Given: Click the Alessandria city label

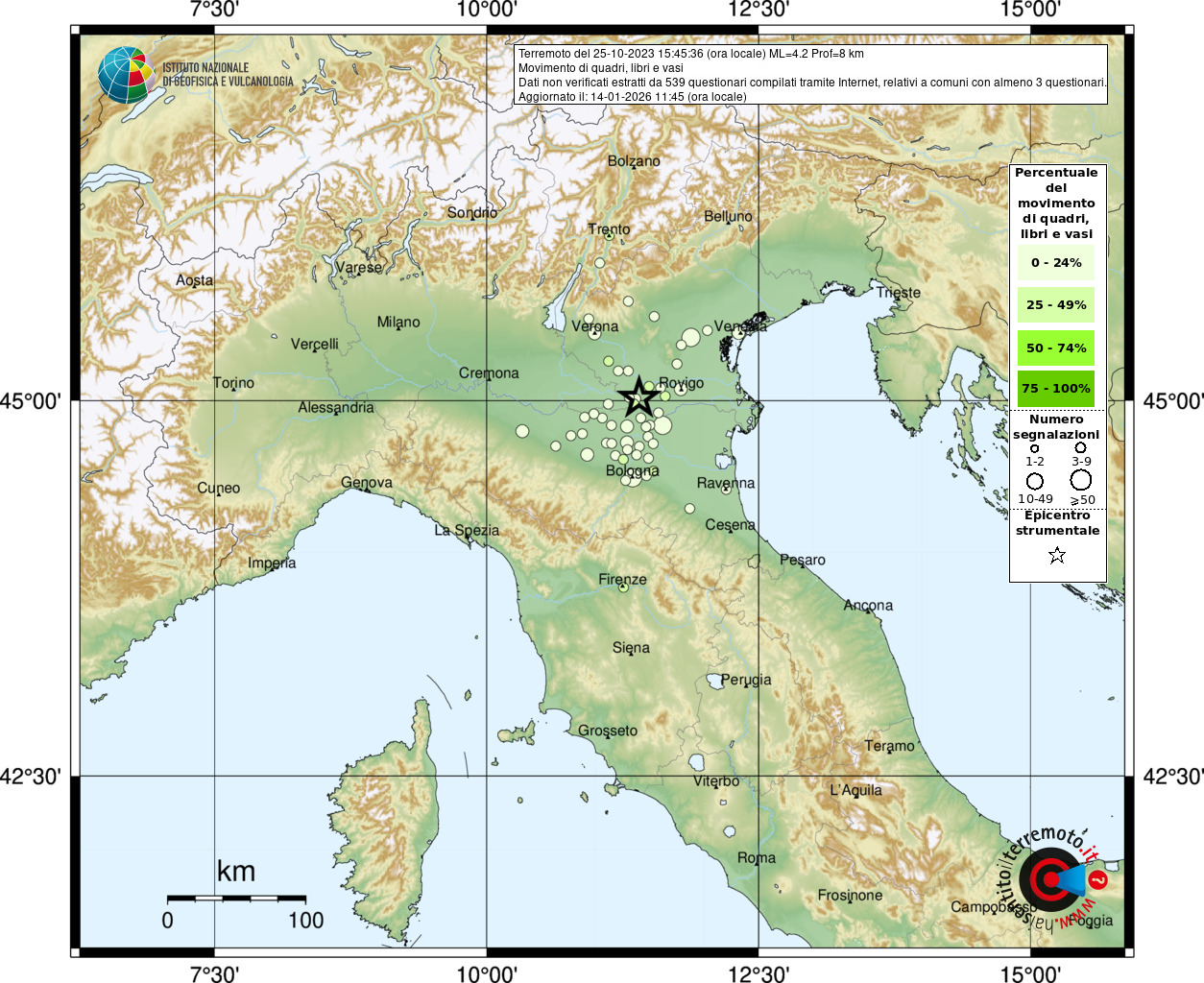Looking at the screenshot, I should point(336,407).
